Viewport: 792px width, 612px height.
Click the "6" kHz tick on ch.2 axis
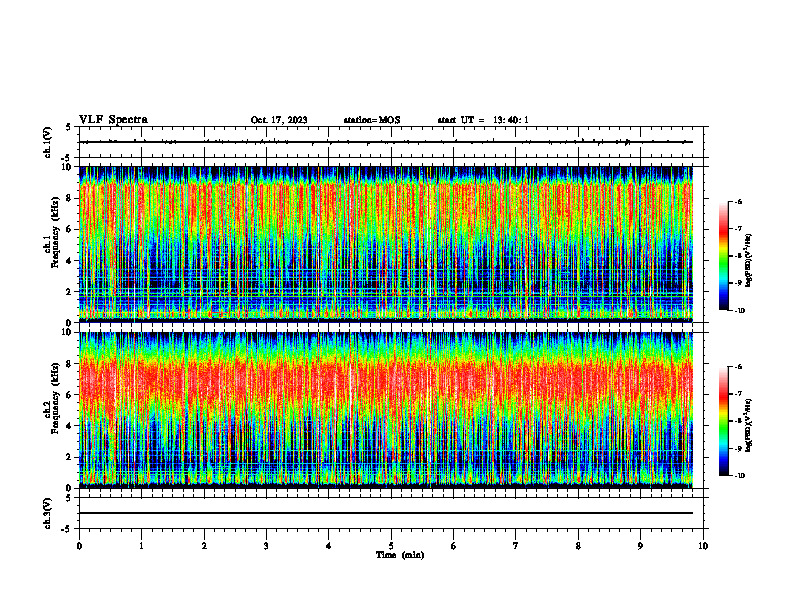[71, 395]
